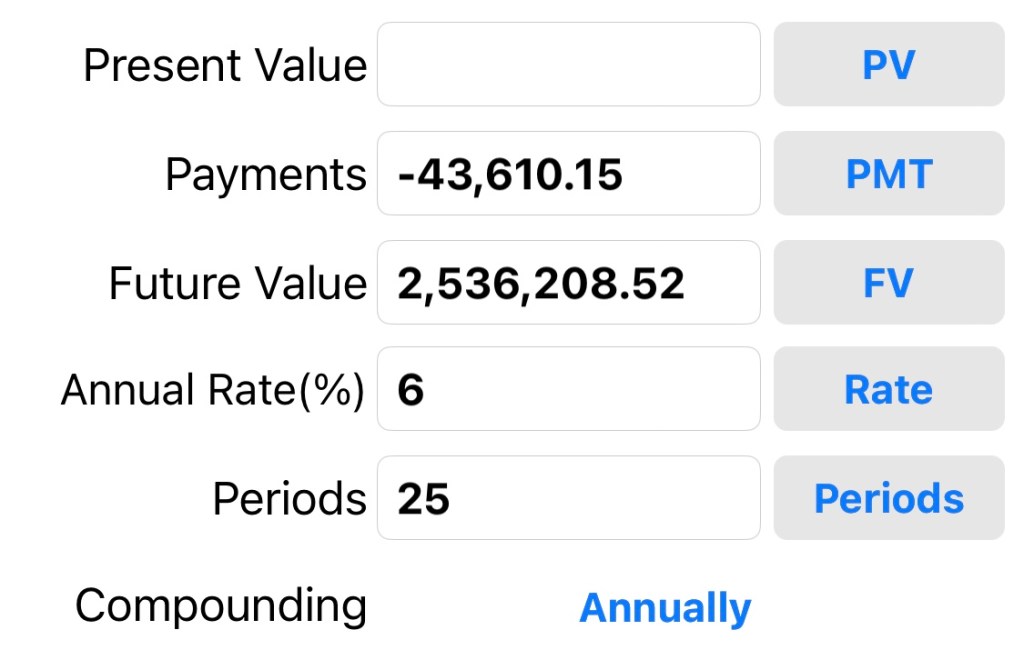The height and width of the screenshot is (660, 1024).
Task: Click into the Future Value input box
Action: click(x=568, y=283)
